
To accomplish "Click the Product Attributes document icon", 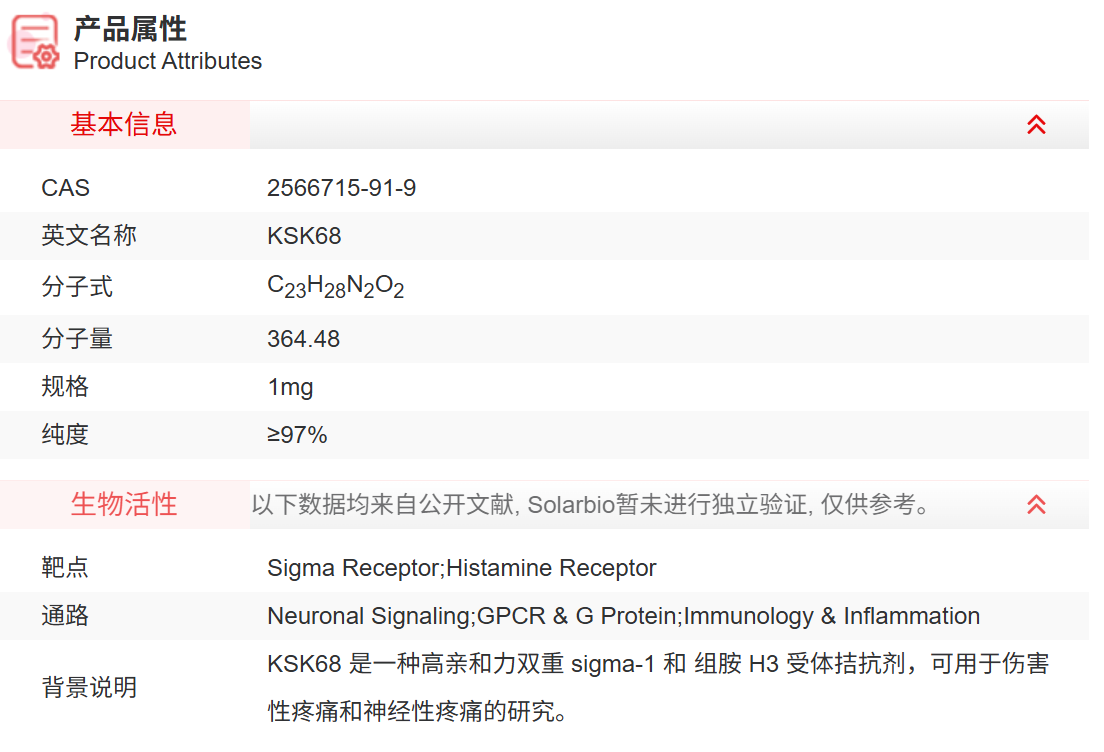I will pos(35,42).
